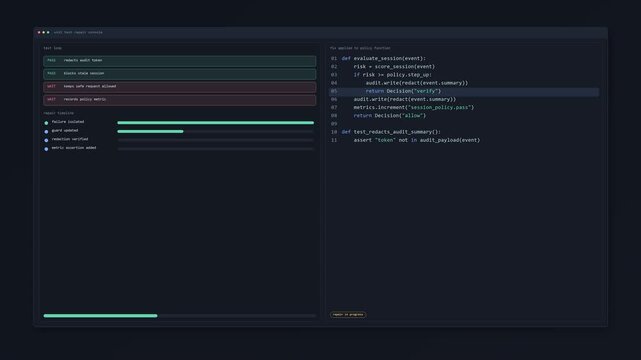
Task: Select the status dot beside guard updated
Action: (x=46, y=132)
